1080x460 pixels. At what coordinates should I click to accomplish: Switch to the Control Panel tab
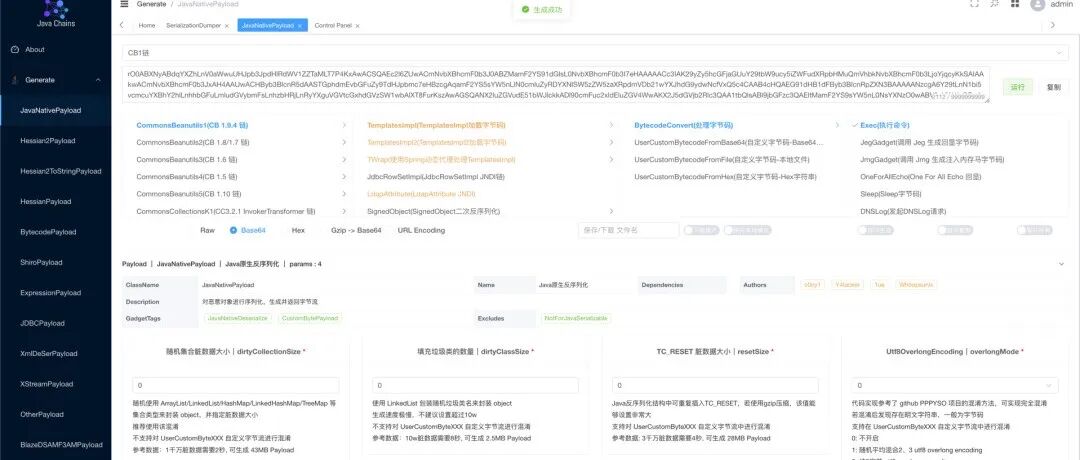(333, 25)
